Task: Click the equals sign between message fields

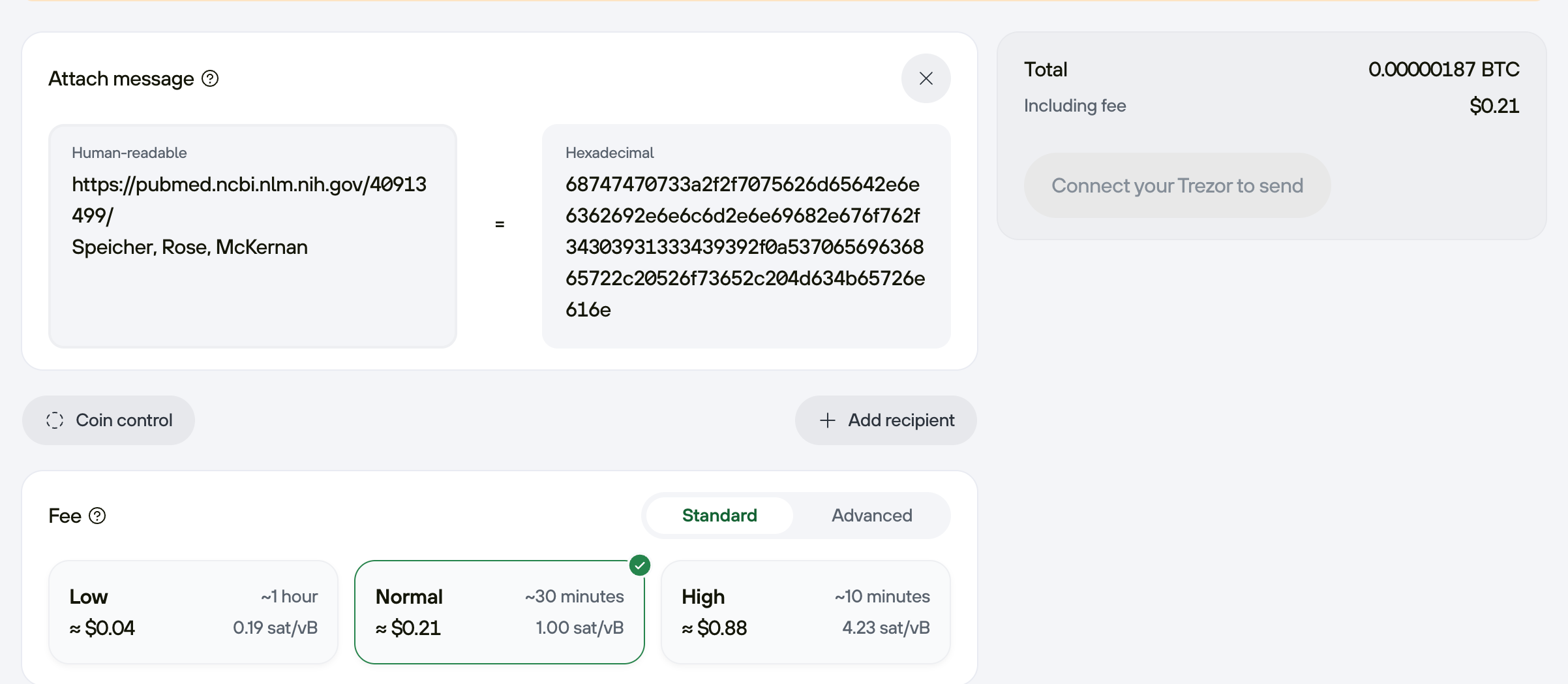Action: [x=500, y=224]
